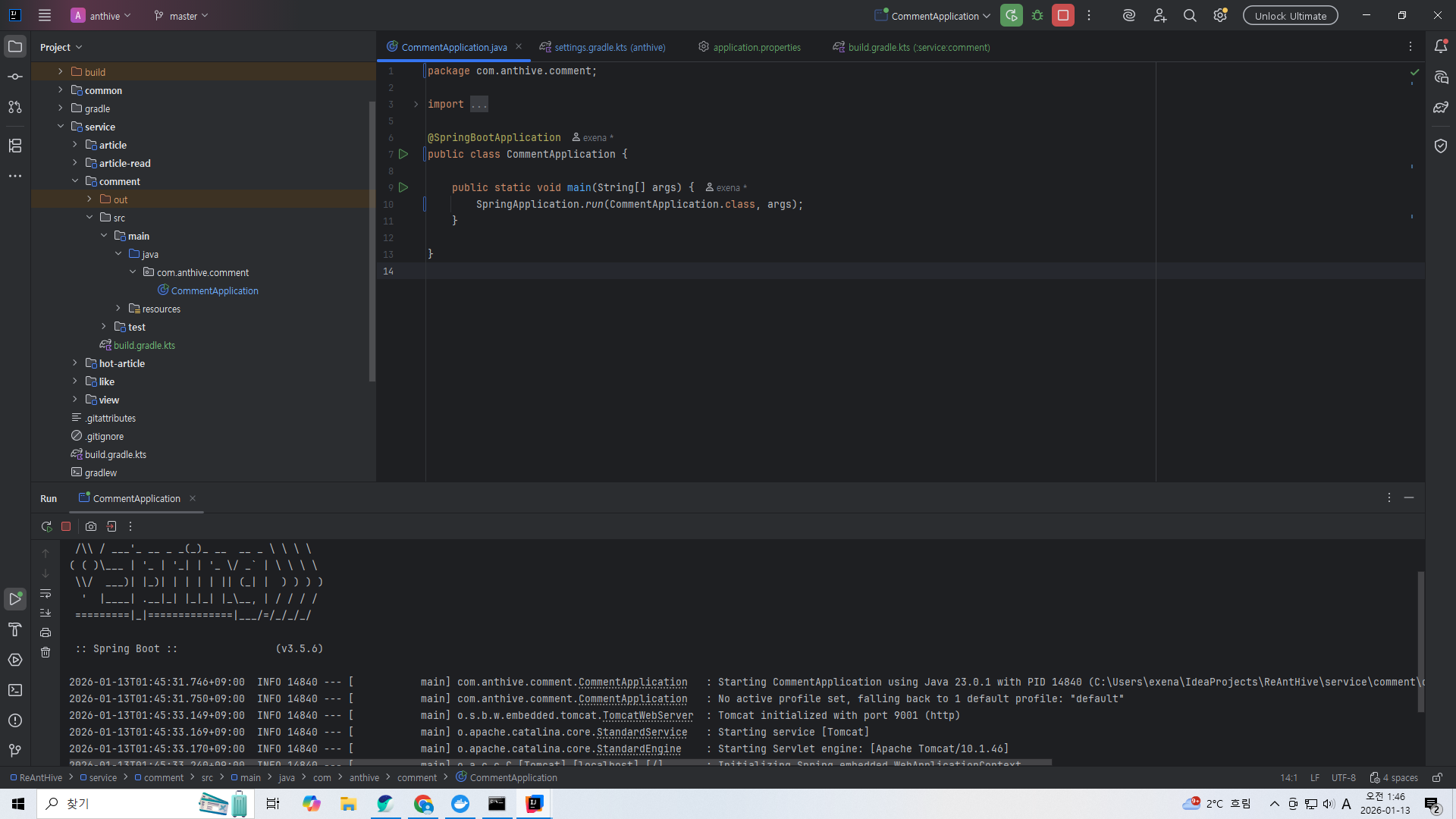Click TomcatWebServer link in console log

[x=648, y=715]
